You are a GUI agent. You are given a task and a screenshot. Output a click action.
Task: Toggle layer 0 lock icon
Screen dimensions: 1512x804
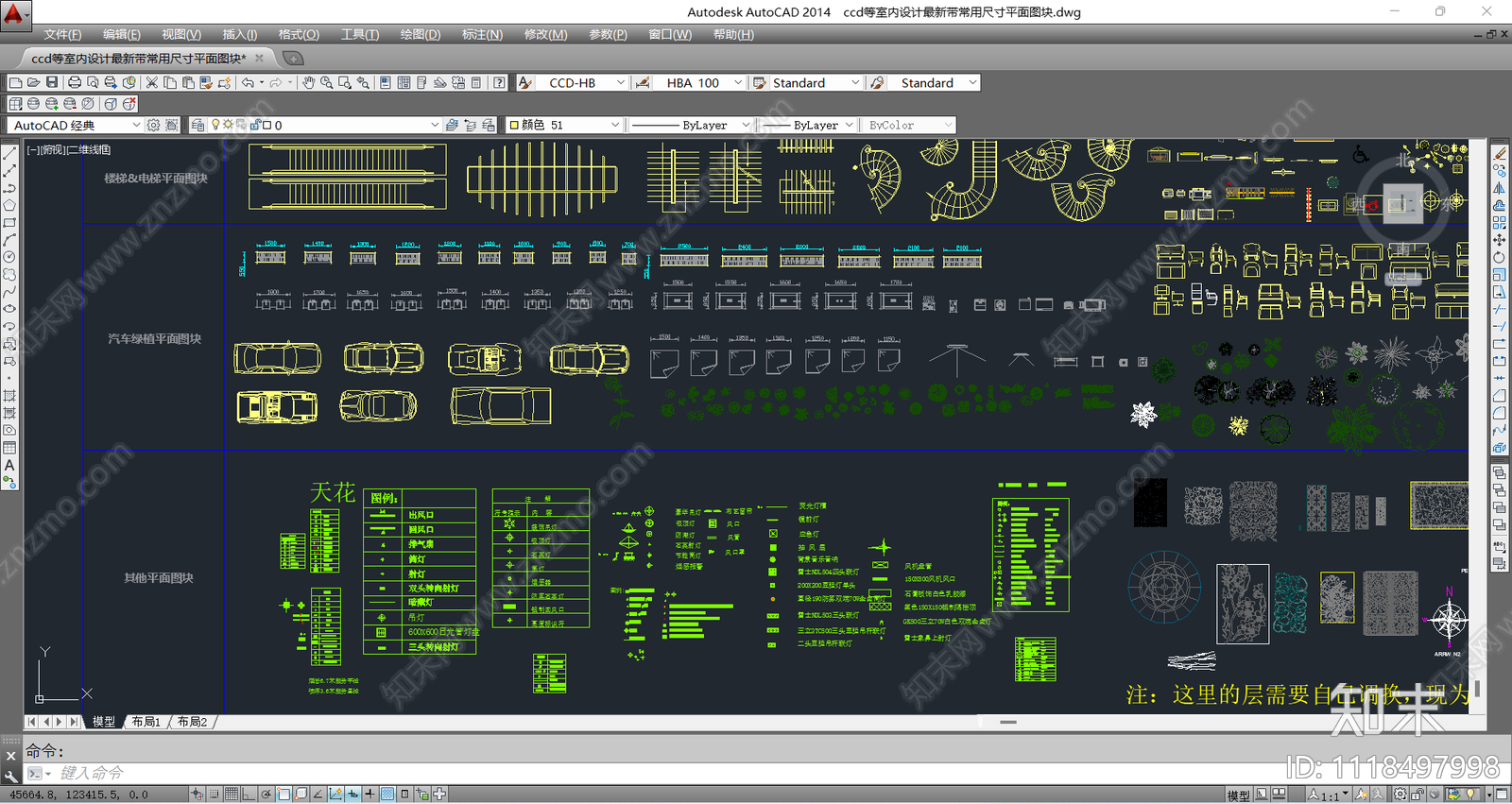pos(255,125)
